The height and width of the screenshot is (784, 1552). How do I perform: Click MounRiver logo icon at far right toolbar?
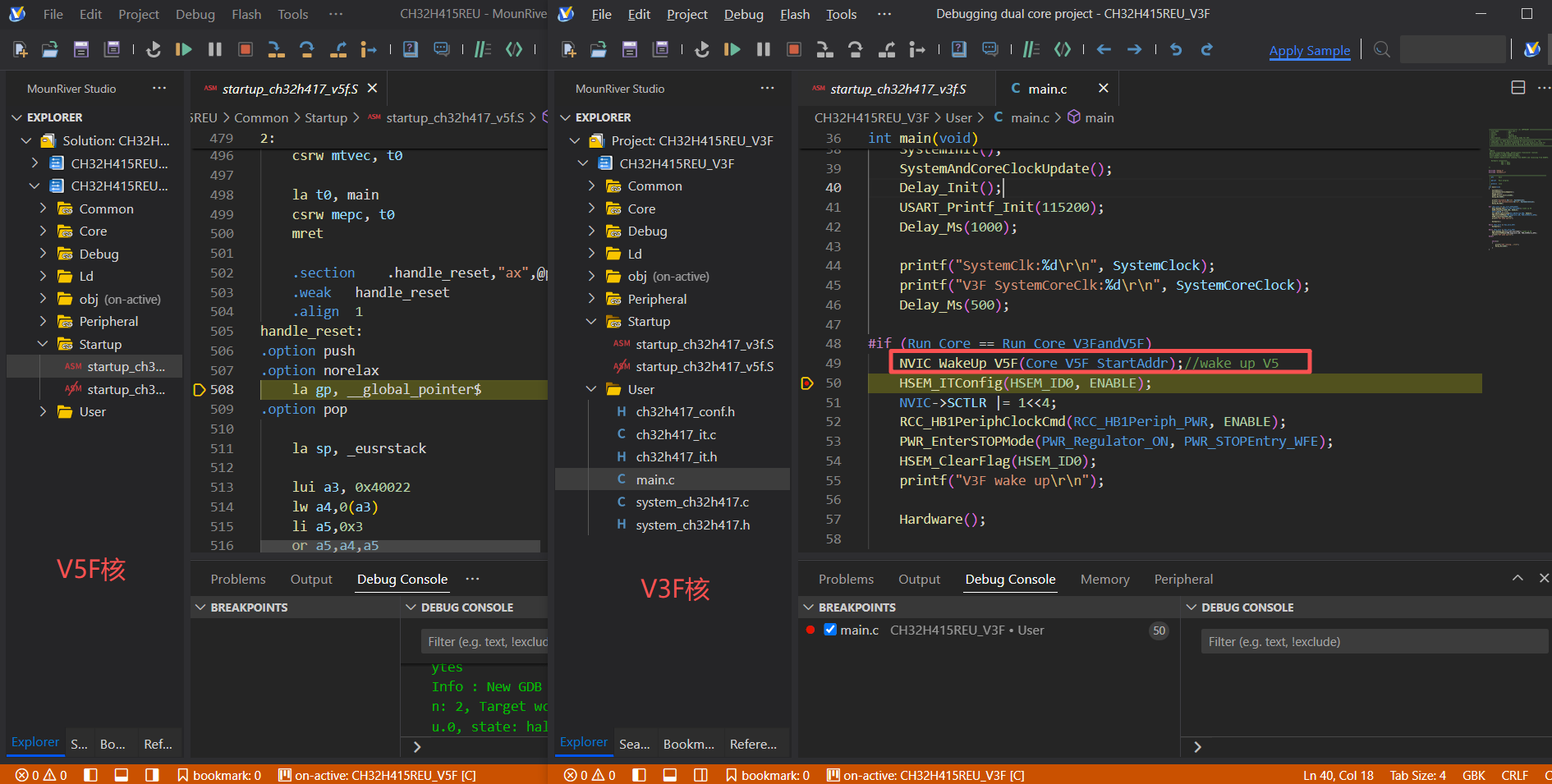(x=1532, y=49)
